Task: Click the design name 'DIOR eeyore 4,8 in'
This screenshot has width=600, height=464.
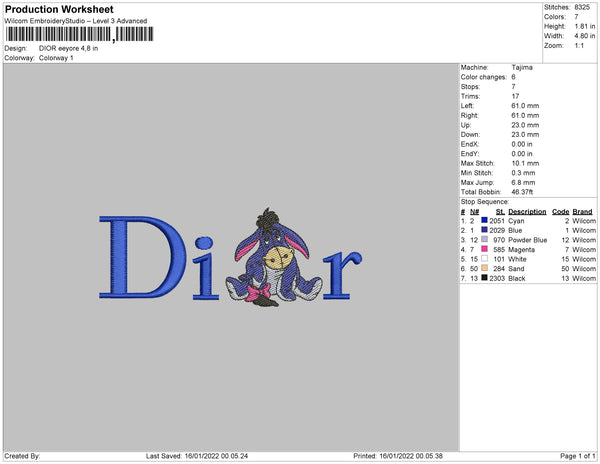Action: click(x=68, y=49)
